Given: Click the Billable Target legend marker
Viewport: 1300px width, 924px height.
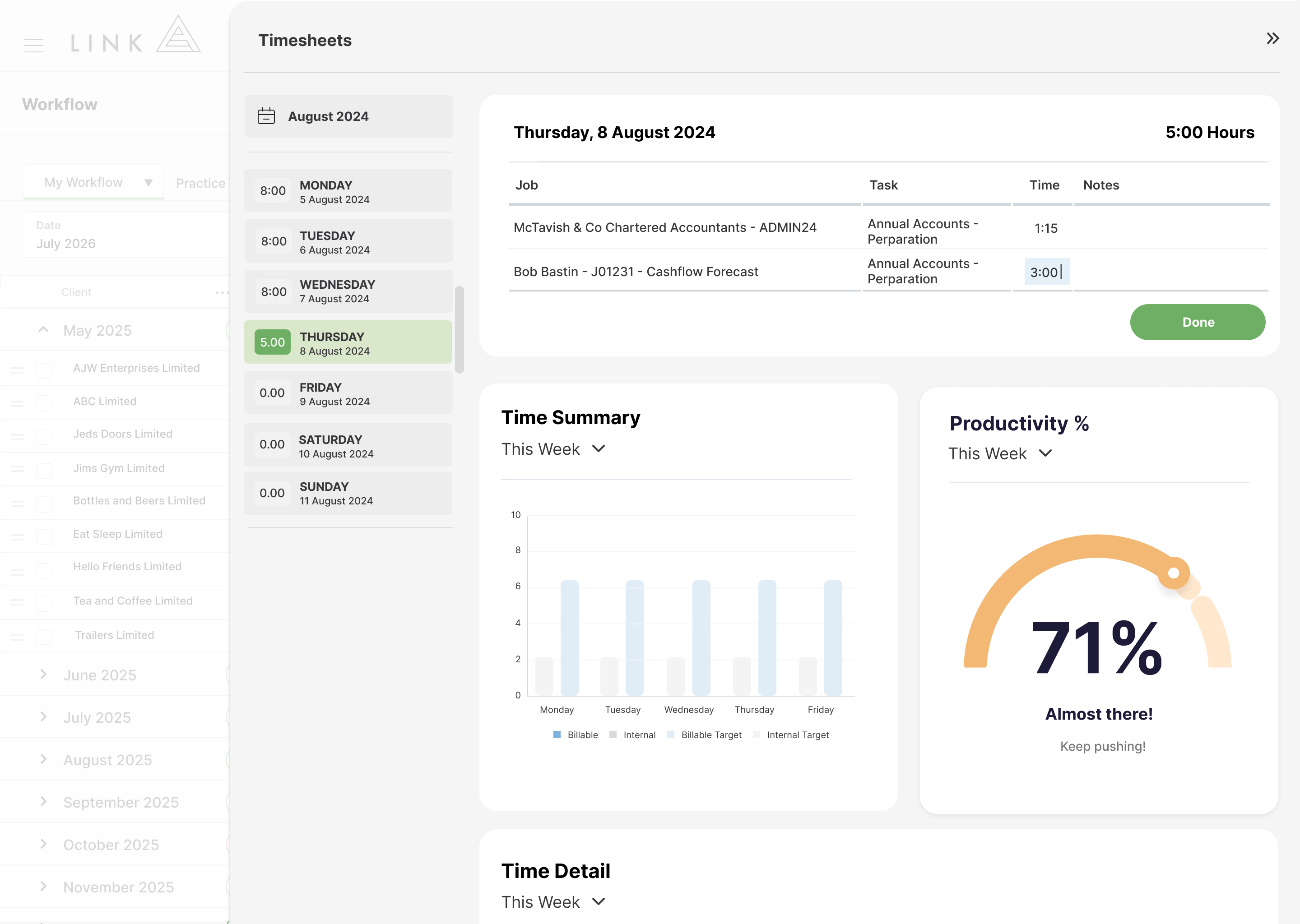Looking at the screenshot, I should (670, 735).
